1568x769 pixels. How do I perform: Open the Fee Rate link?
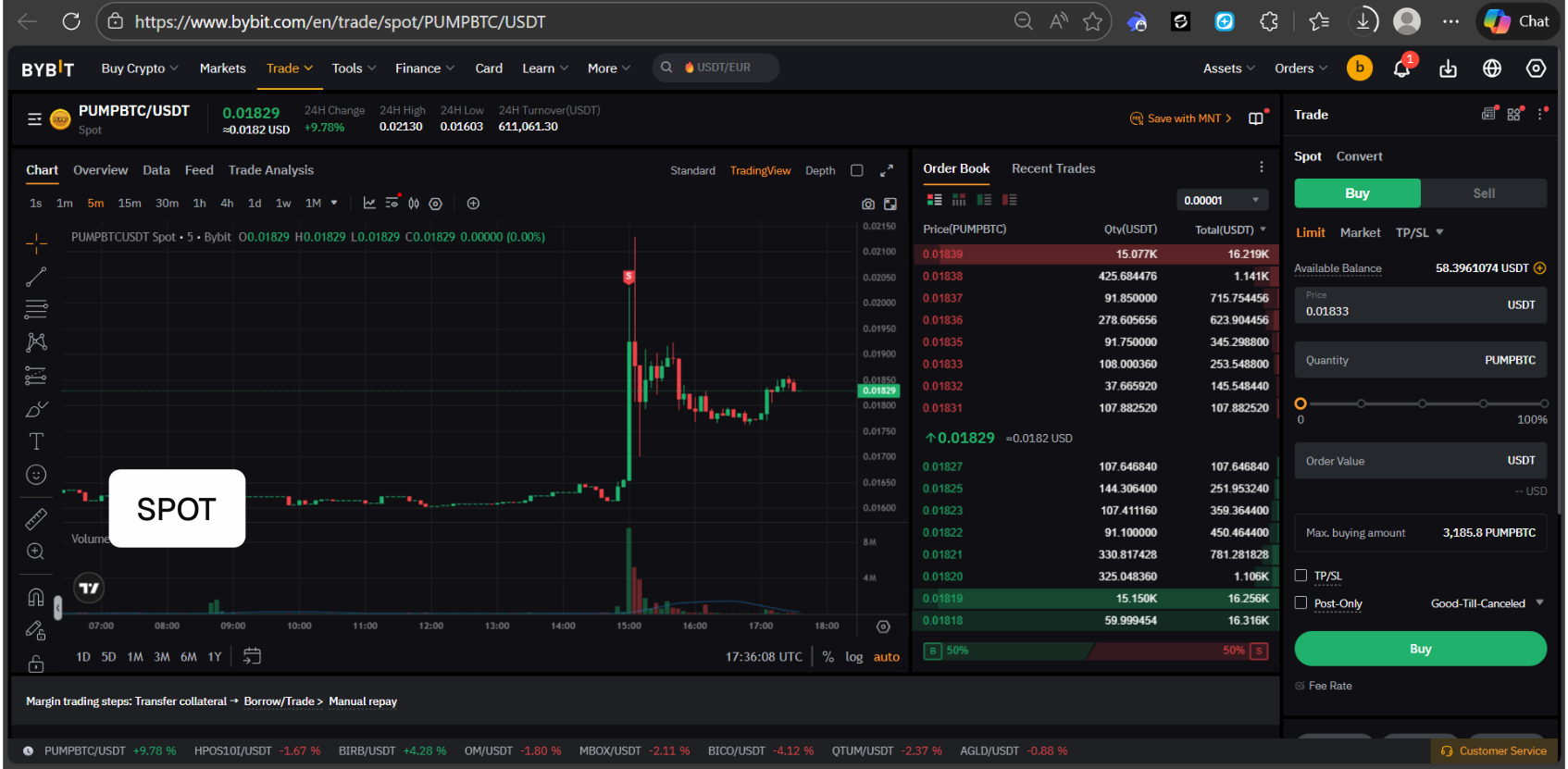pyautogui.click(x=1324, y=686)
